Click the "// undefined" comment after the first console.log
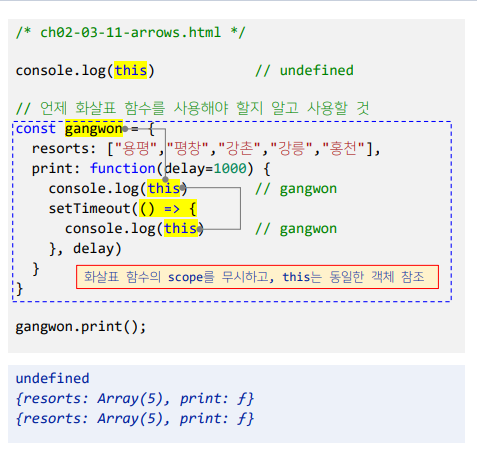 click(x=304, y=70)
